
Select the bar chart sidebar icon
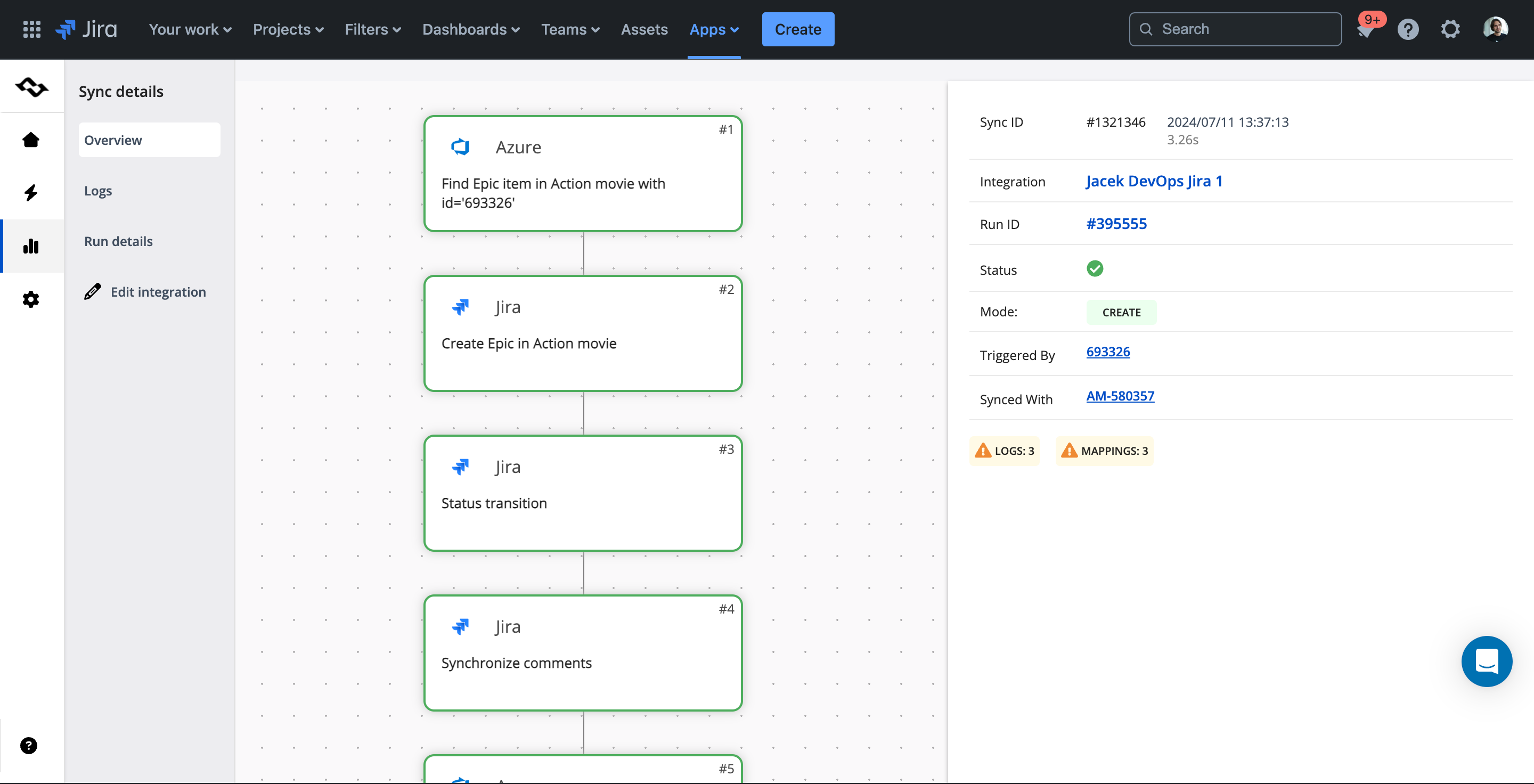coord(31,246)
